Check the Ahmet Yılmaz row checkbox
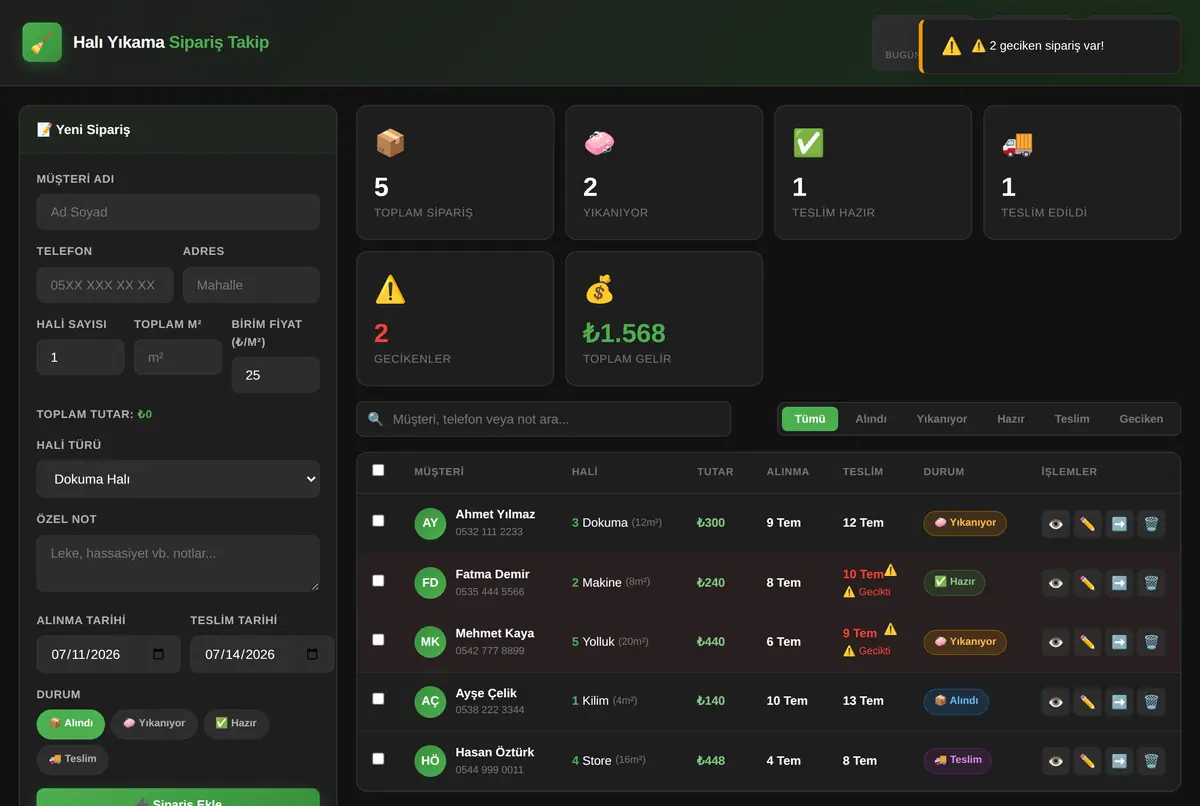1200x806 pixels. [x=378, y=521]
